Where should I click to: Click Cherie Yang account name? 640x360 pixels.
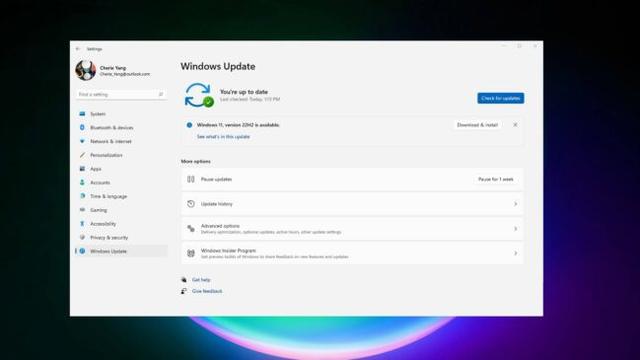(x=113, y=68)
